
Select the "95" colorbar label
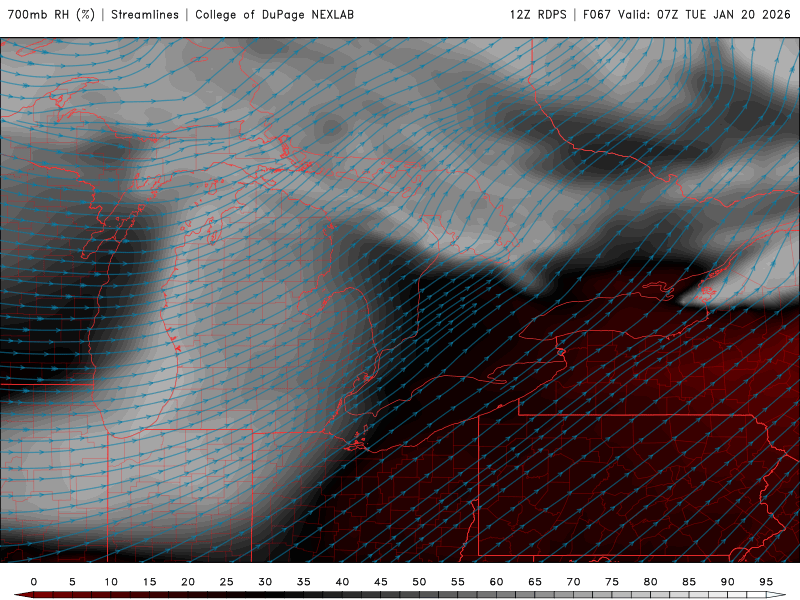pyautogui.click(x=766, y=582)
